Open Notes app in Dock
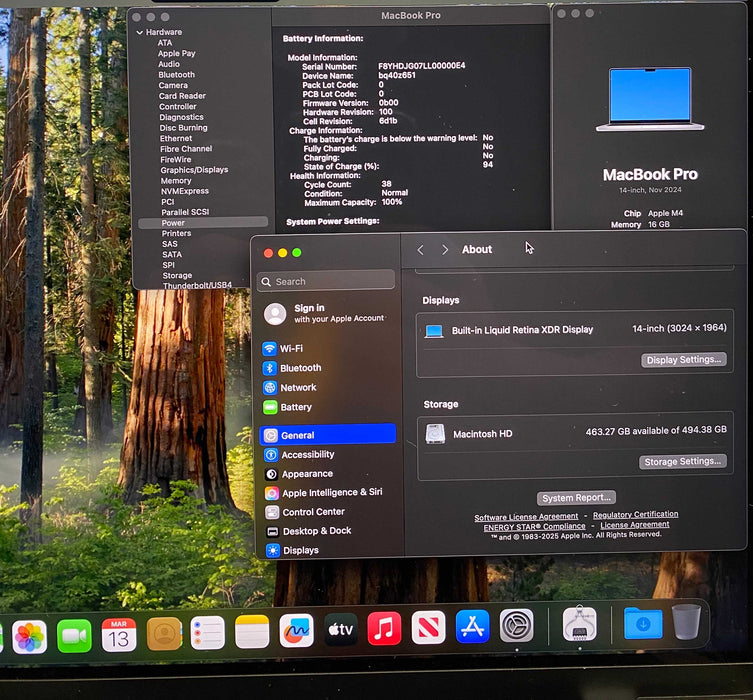The width and height of the screenshot is (753, 700). coord(252,632)
